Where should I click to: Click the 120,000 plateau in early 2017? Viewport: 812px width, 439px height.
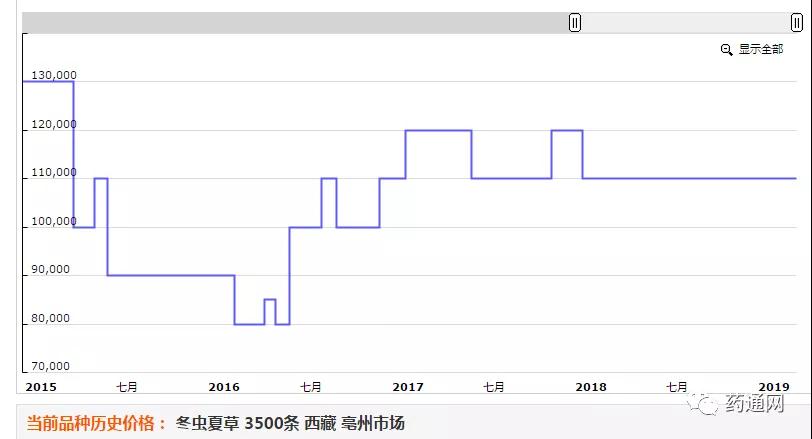(x=438, y=130)
